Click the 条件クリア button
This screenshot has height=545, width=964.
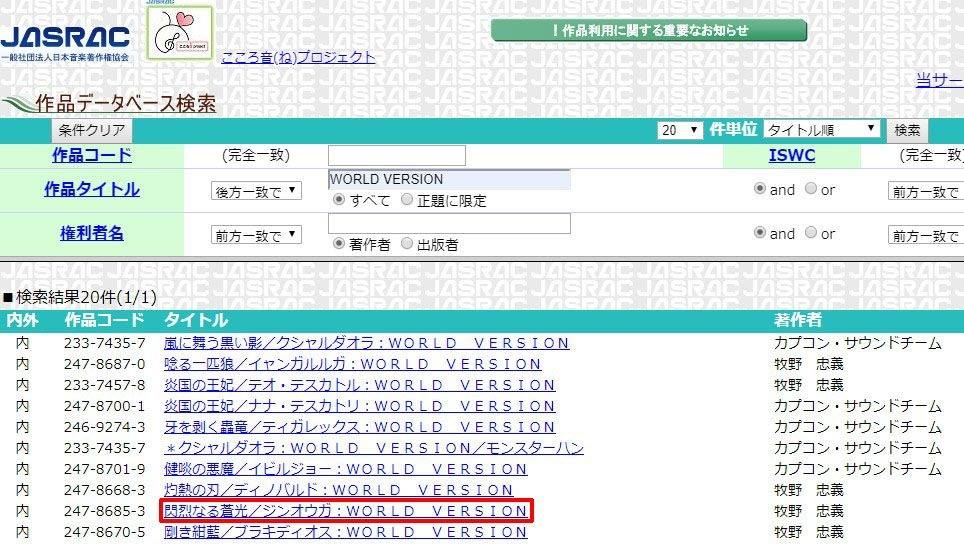(x=92, y=130)
